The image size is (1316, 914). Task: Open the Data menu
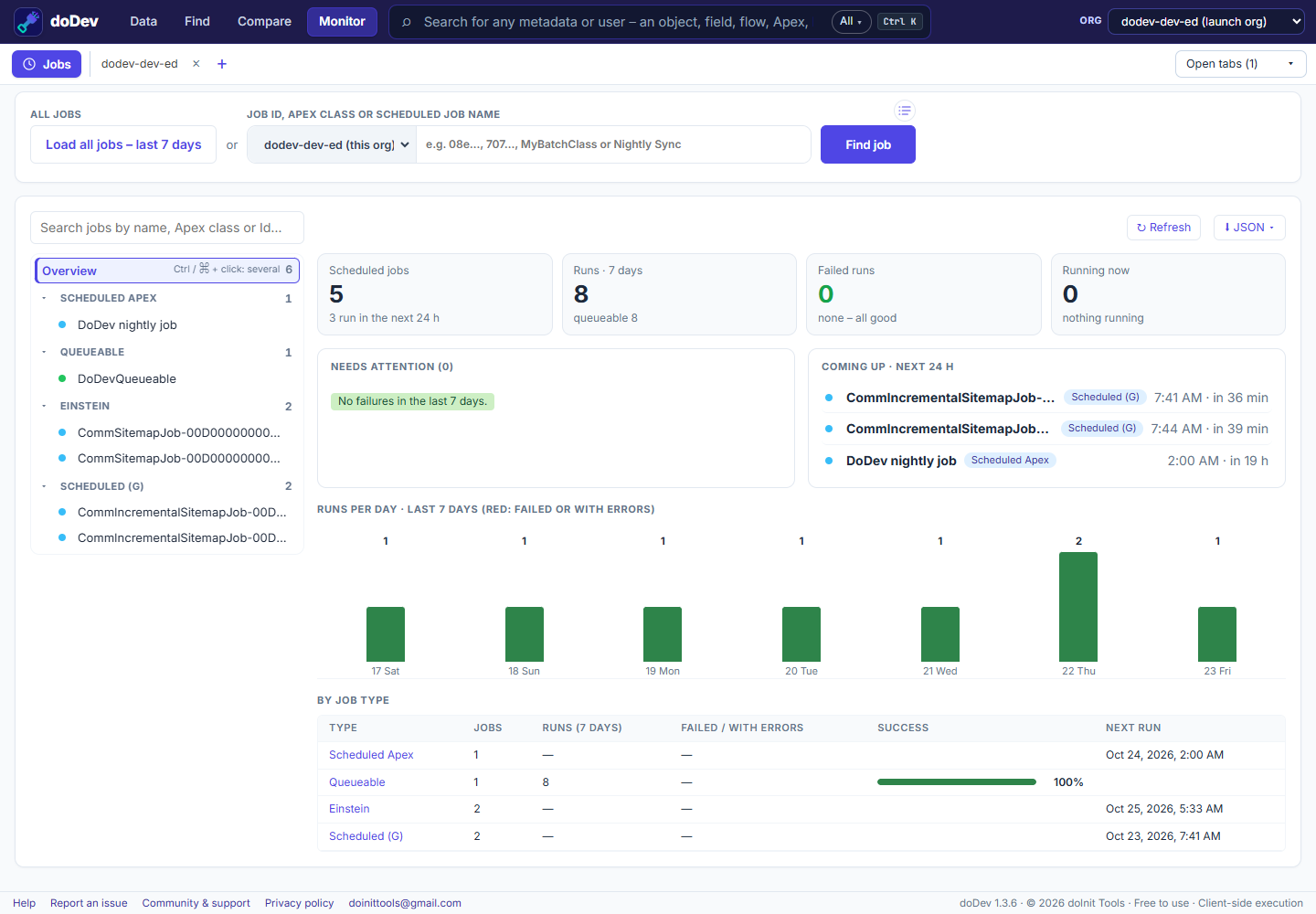(x=143, y=21)
